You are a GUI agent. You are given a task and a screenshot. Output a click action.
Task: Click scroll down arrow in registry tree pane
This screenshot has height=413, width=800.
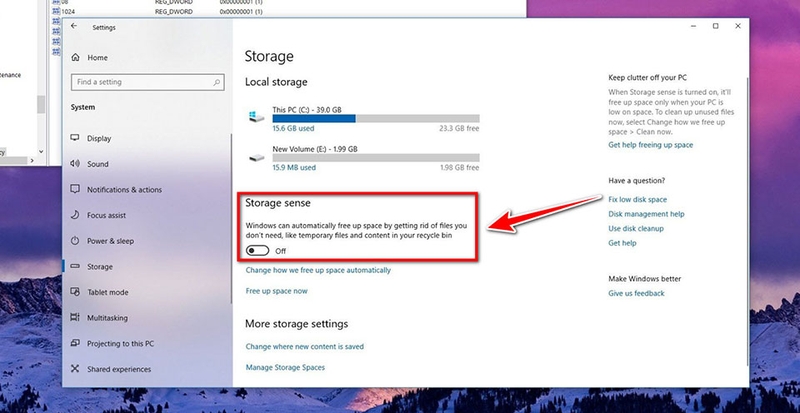41,152
